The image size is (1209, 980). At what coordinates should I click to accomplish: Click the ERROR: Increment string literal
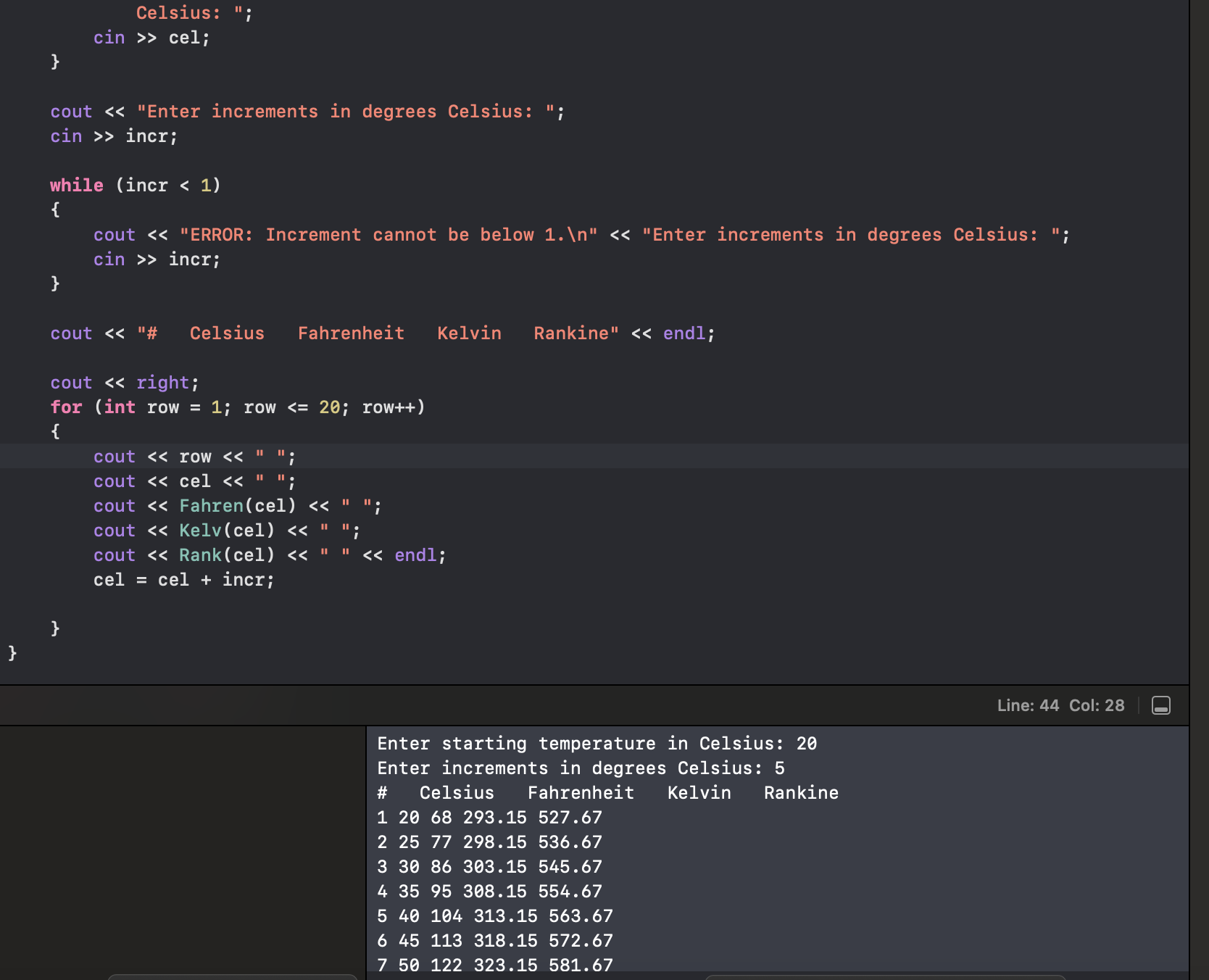pos(389,235)
